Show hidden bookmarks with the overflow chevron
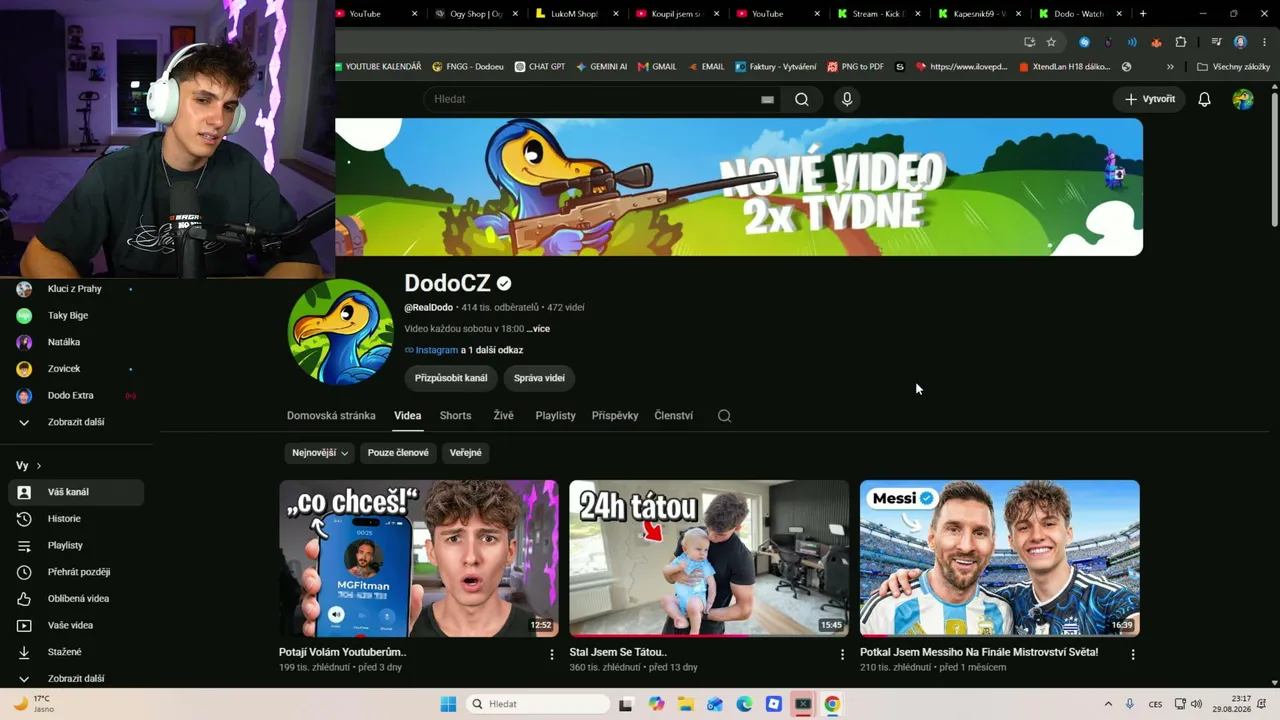The height and width of the screenshot is (720, 1280). click(1170, 67)
